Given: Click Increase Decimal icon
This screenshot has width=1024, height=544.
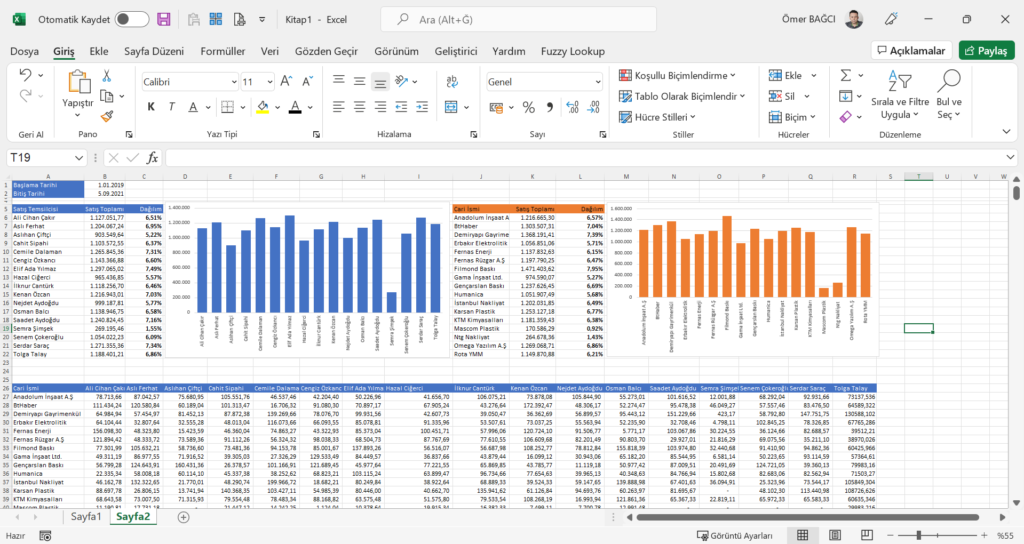Looking at the screenshot, I should tap(573, 107).
